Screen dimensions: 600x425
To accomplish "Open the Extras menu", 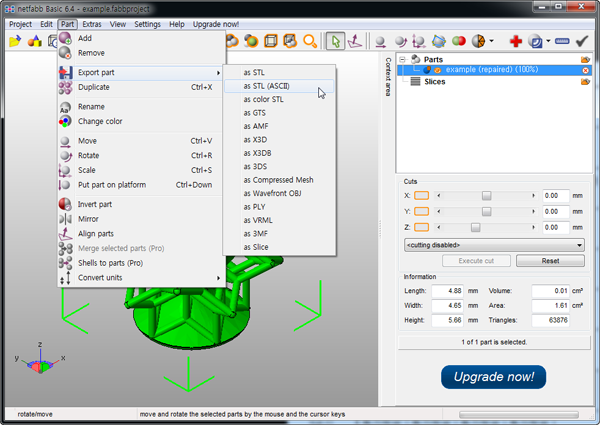I will click(92, 24).
